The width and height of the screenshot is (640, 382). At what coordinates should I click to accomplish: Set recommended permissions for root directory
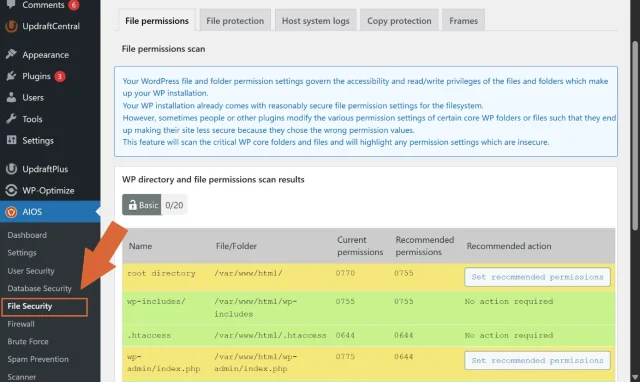coord(537,277)
